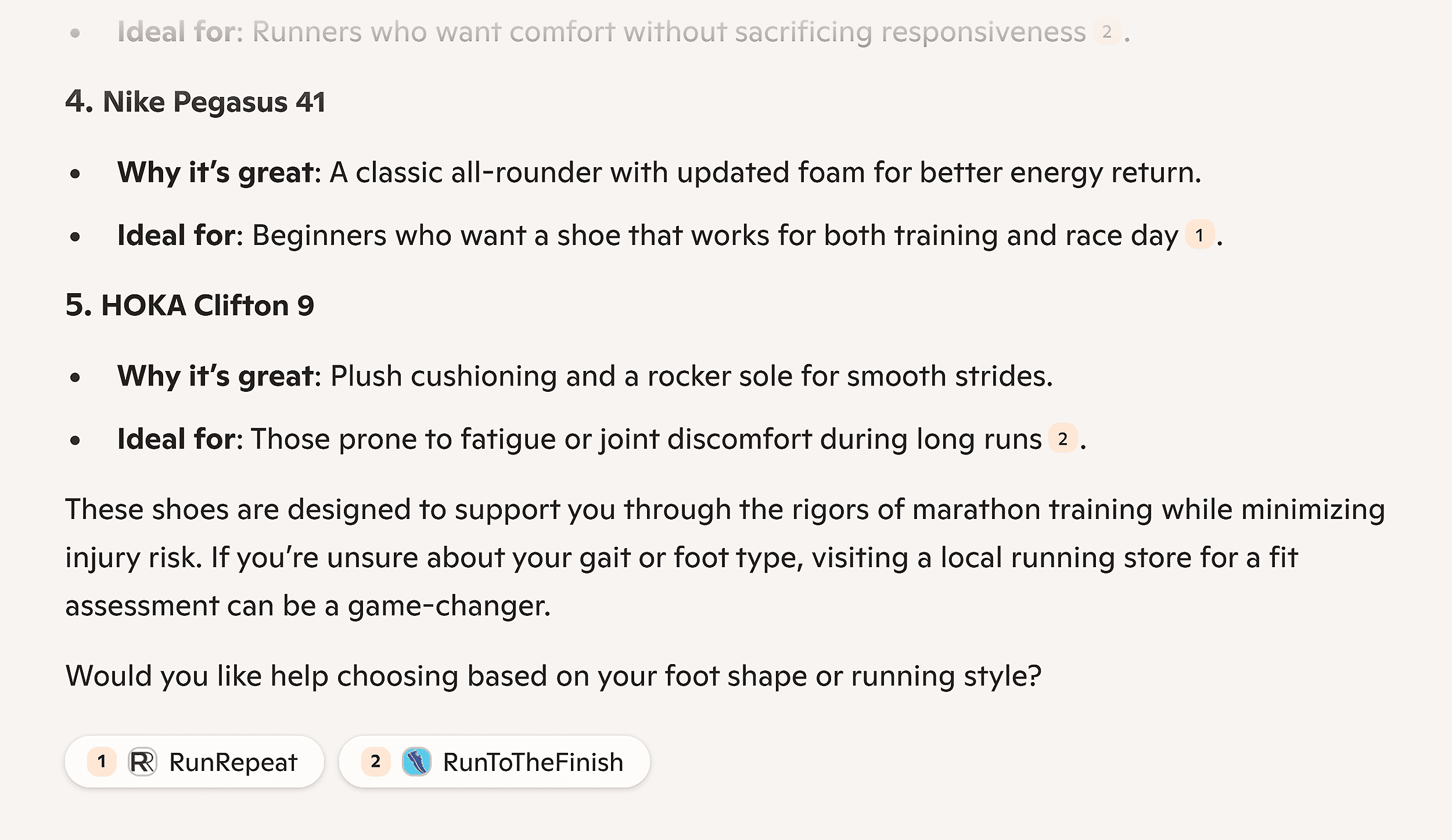1452x840 pixels.
Task: Click citation badge 1 after "race day"
Action: point(1199,235)
